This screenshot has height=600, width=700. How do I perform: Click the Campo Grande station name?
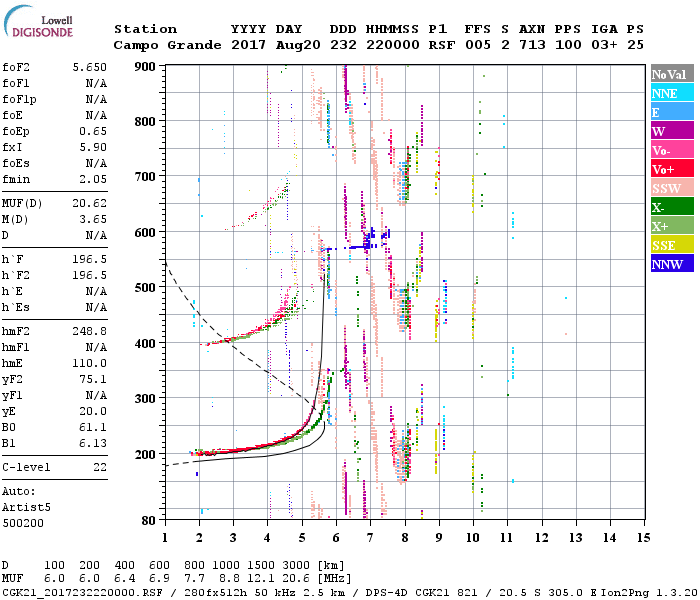(160, 45)
